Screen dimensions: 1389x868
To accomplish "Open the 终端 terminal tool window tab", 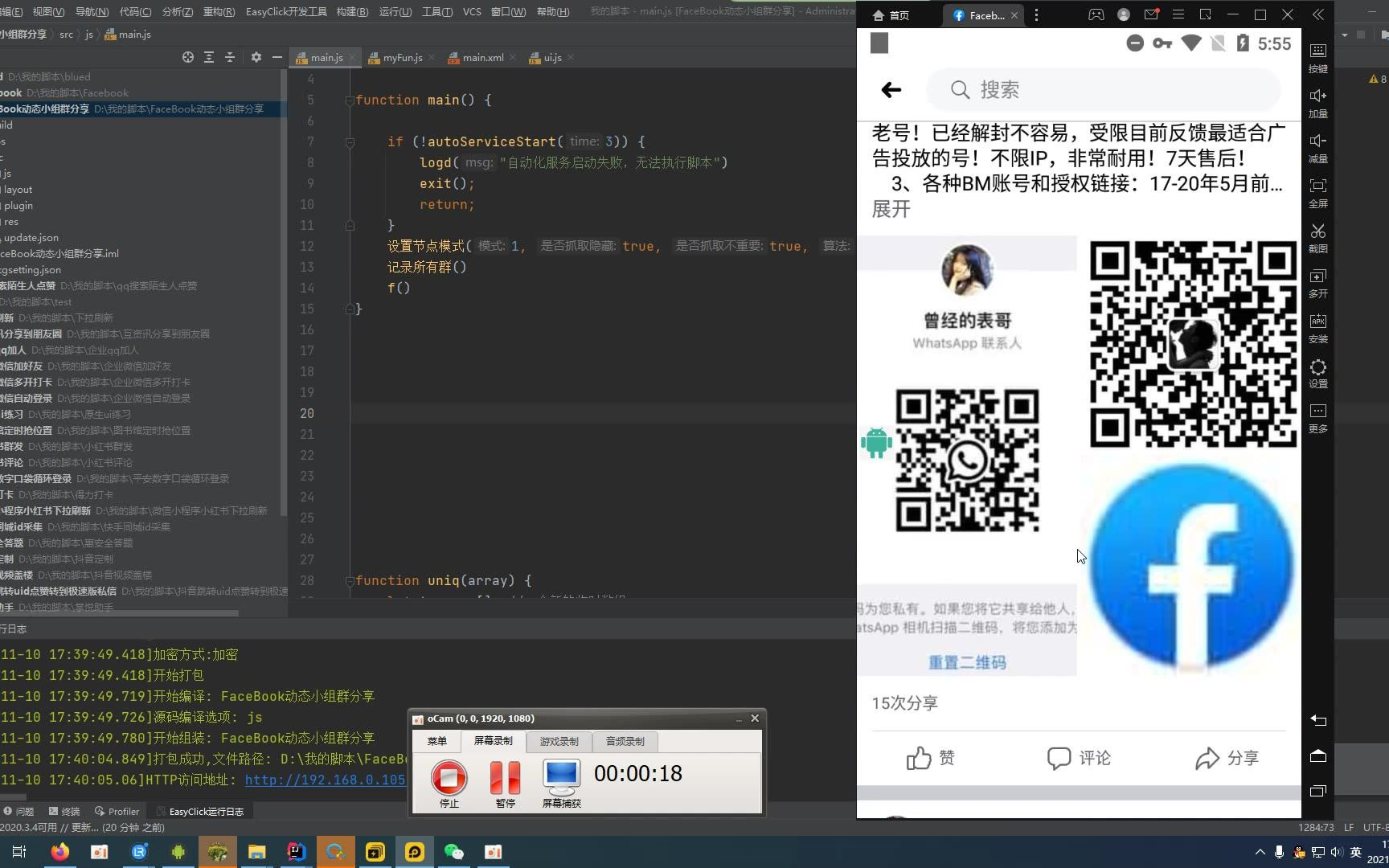I will coord(64,811).
